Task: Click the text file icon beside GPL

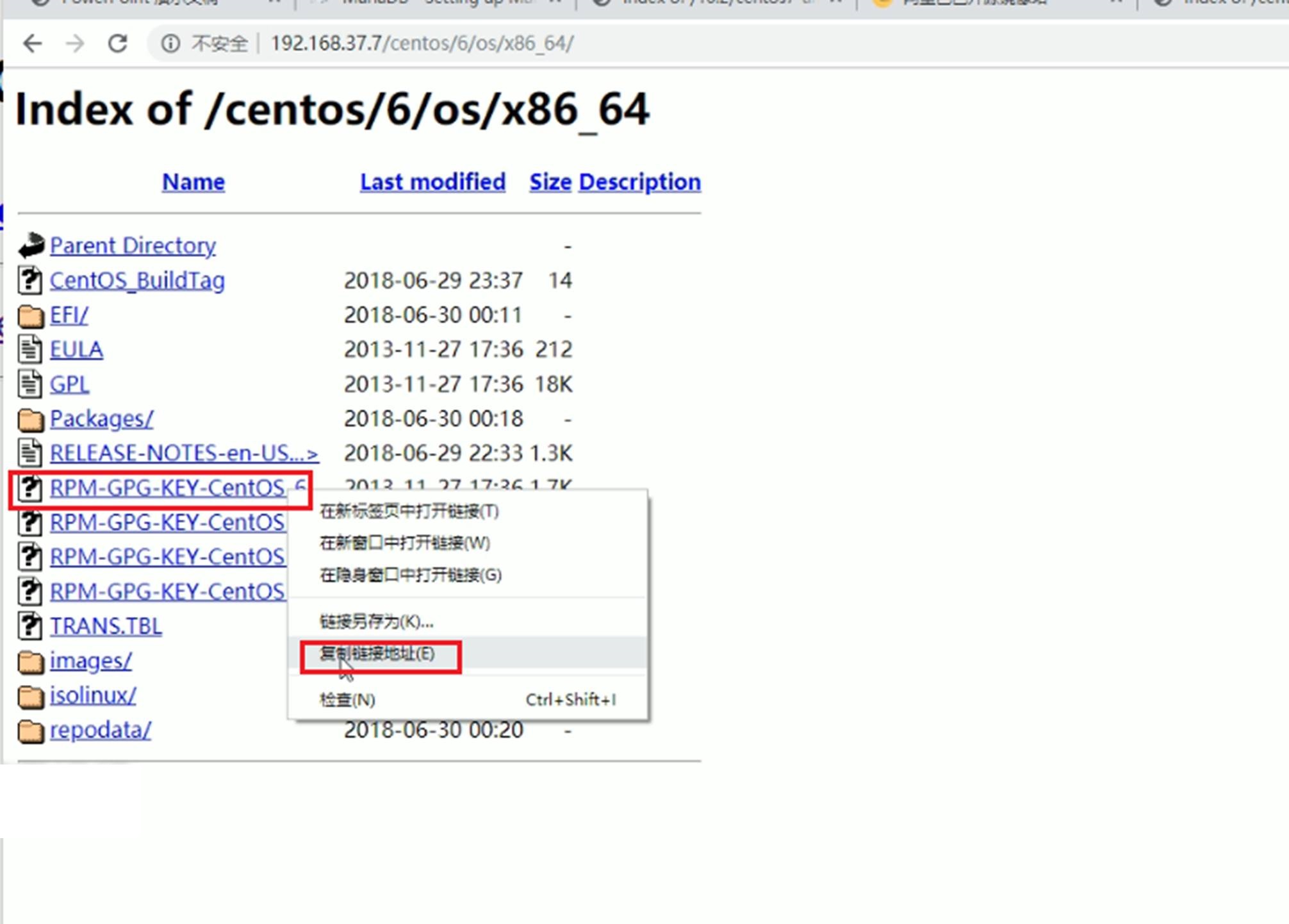Action: (x=30, y=384)
